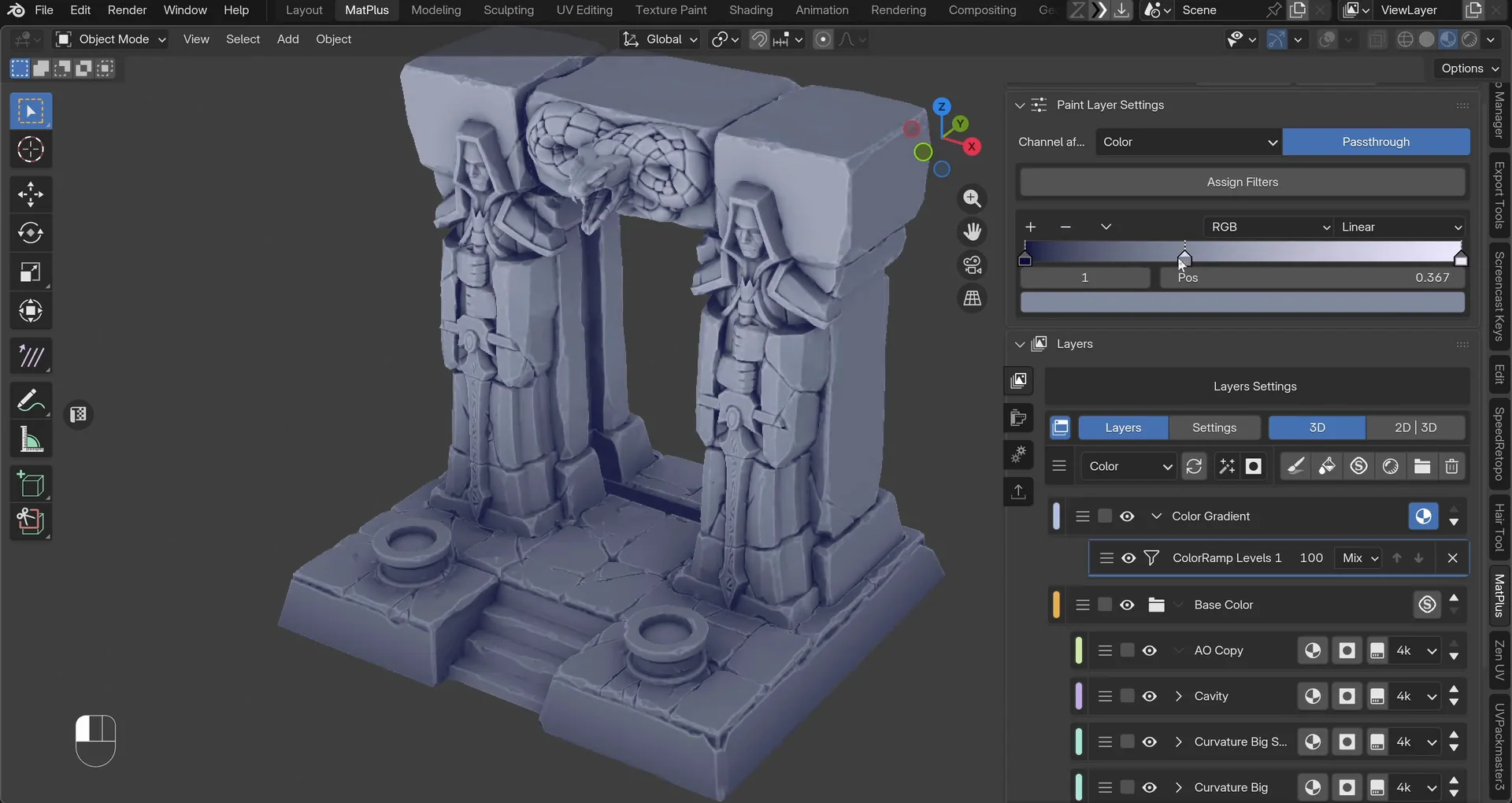This screenshot has height=803, width=1512.
Task: Select the Scale tool
Action: tap(31, 272)
